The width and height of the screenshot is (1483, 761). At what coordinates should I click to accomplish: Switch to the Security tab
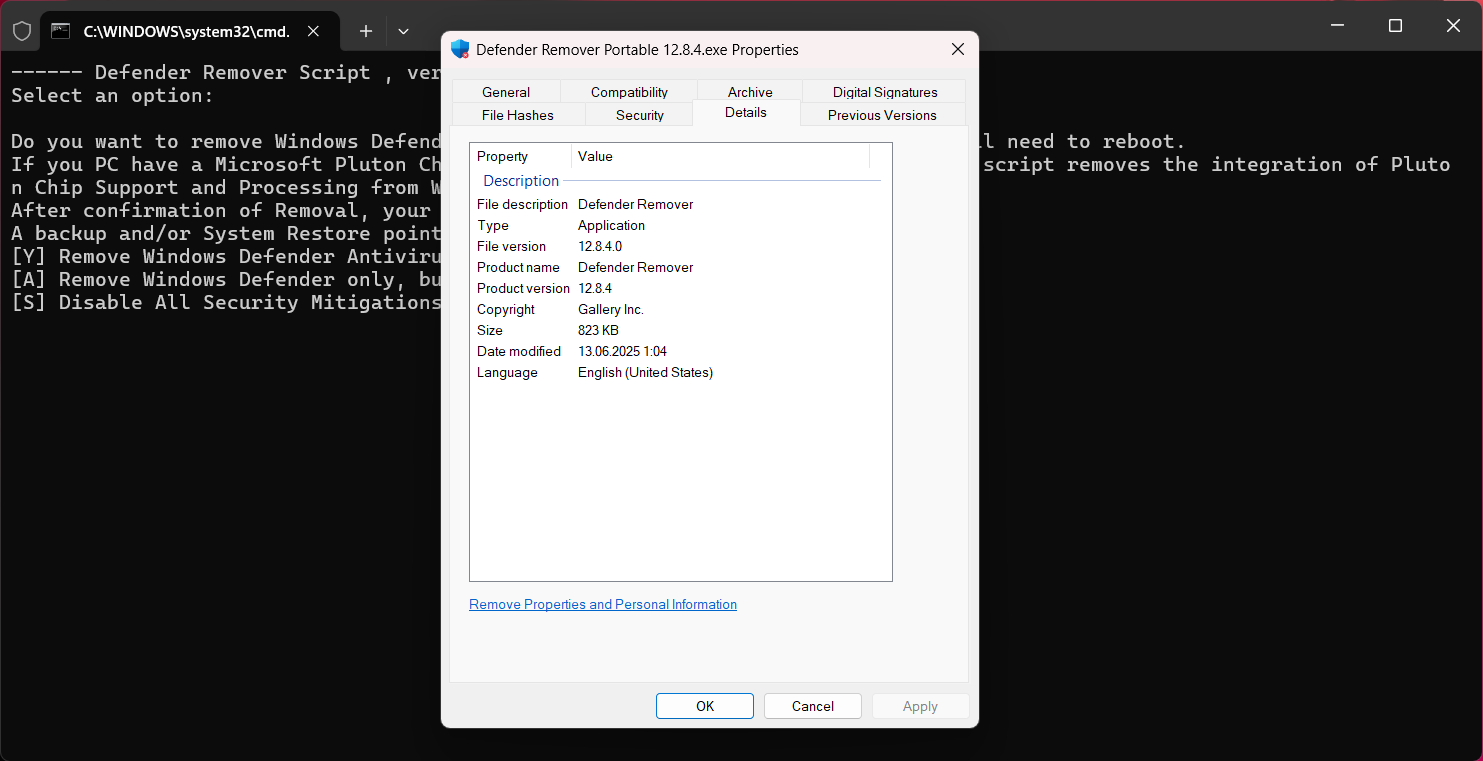click(640, 115)
